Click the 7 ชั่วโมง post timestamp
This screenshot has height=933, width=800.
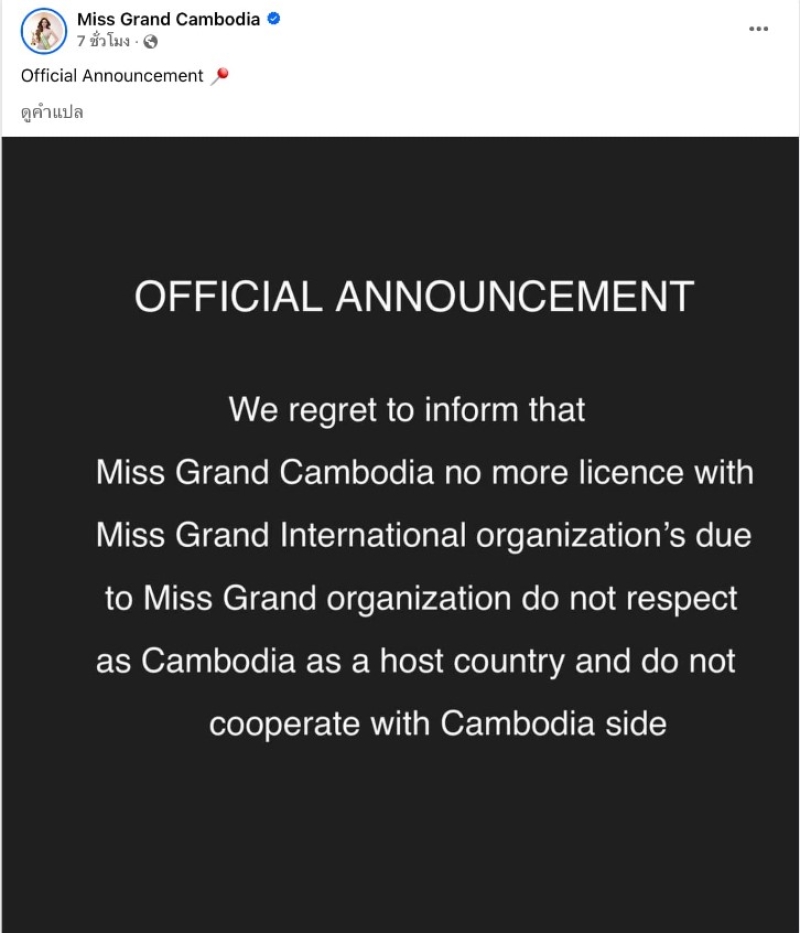(x=103, y=42)
